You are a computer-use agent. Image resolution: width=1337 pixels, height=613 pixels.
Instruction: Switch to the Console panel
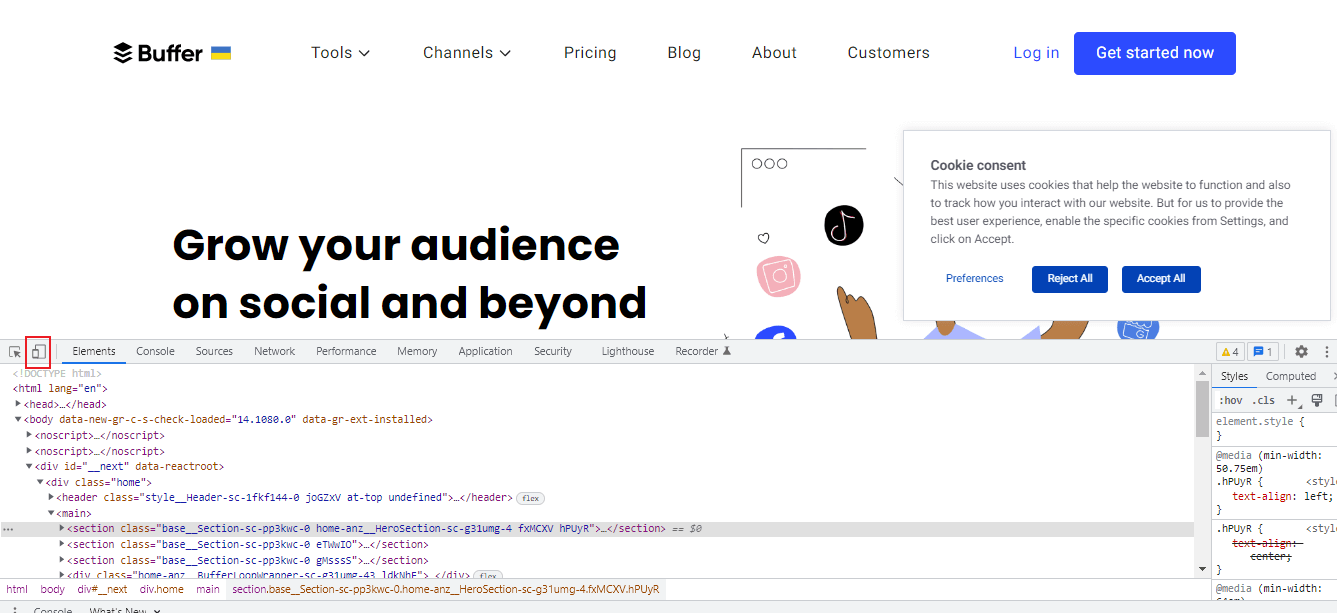click(x=154, y=351)
